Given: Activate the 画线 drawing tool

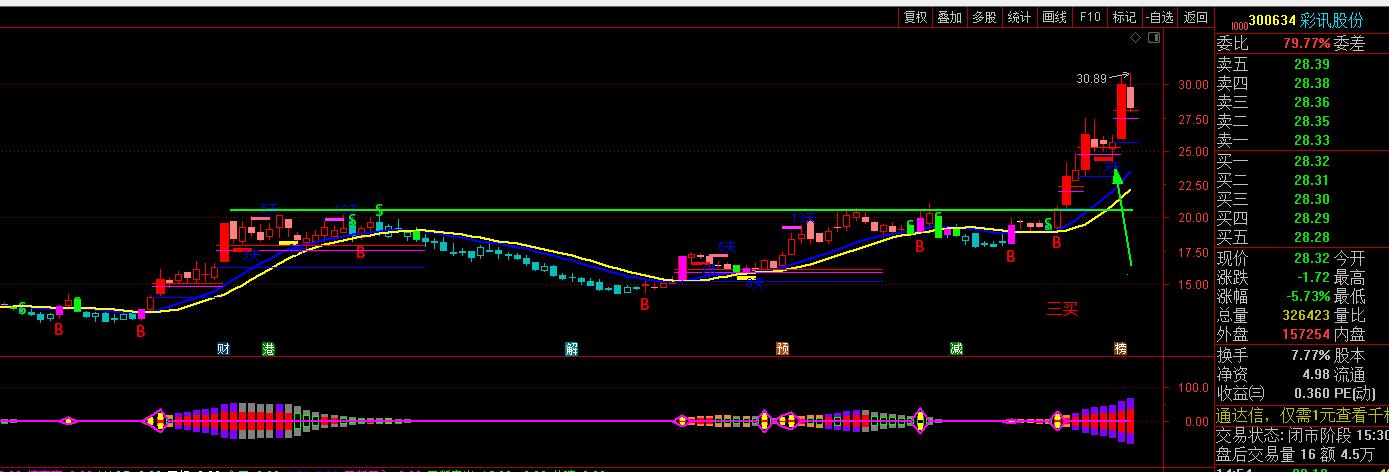Looking at the screenshot, I should click(1054, 17).
